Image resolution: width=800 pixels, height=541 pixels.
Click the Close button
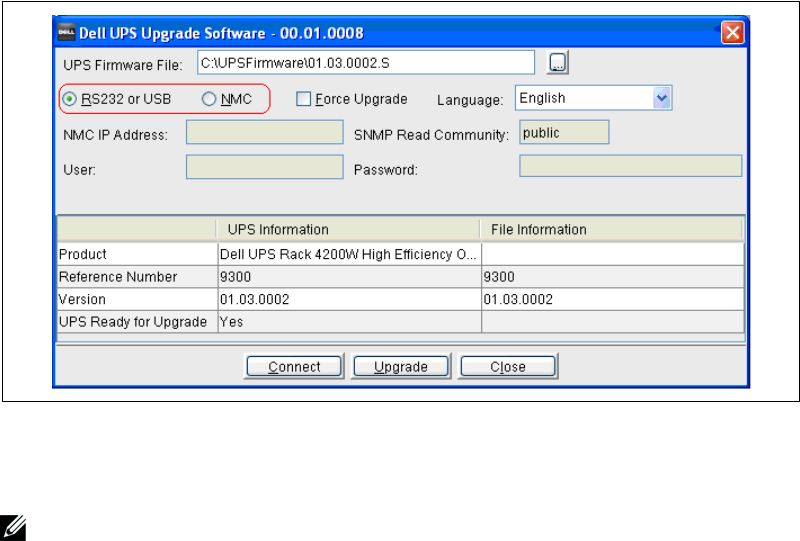click(x=508, y=366)
